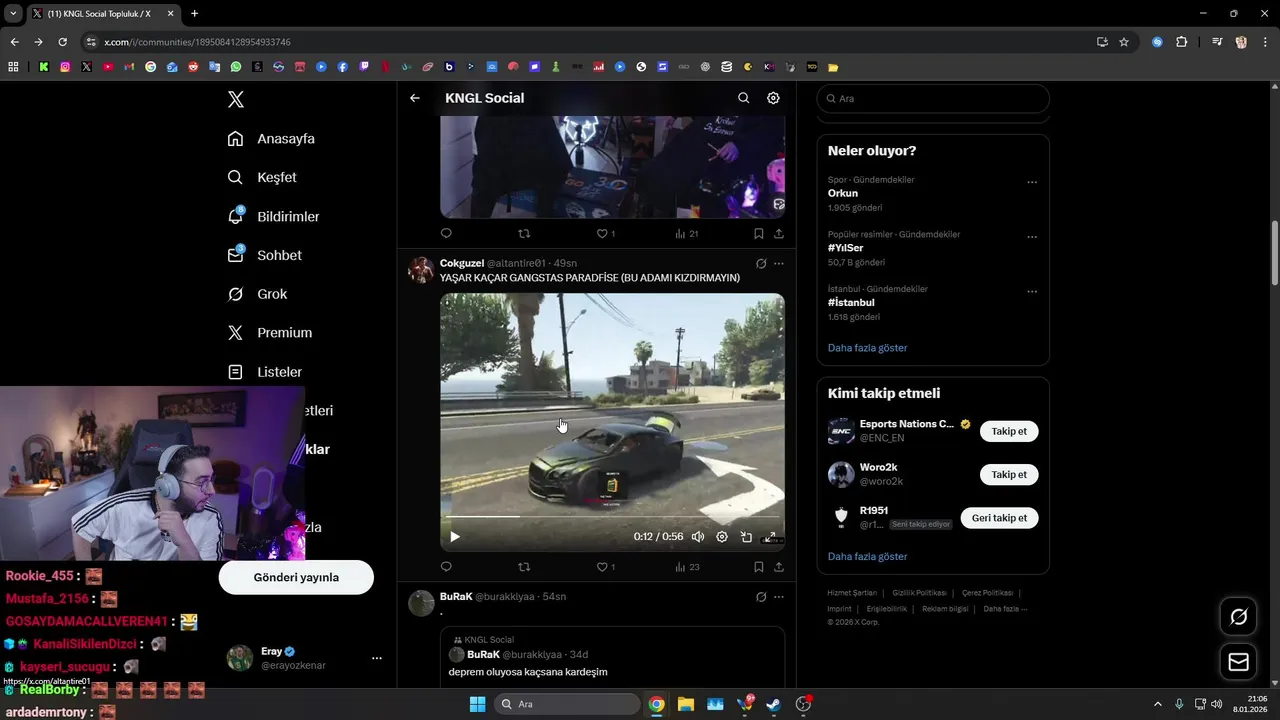1280x720 pixels.
Task: Reload the page in Chrome
Action: [62, 42]
